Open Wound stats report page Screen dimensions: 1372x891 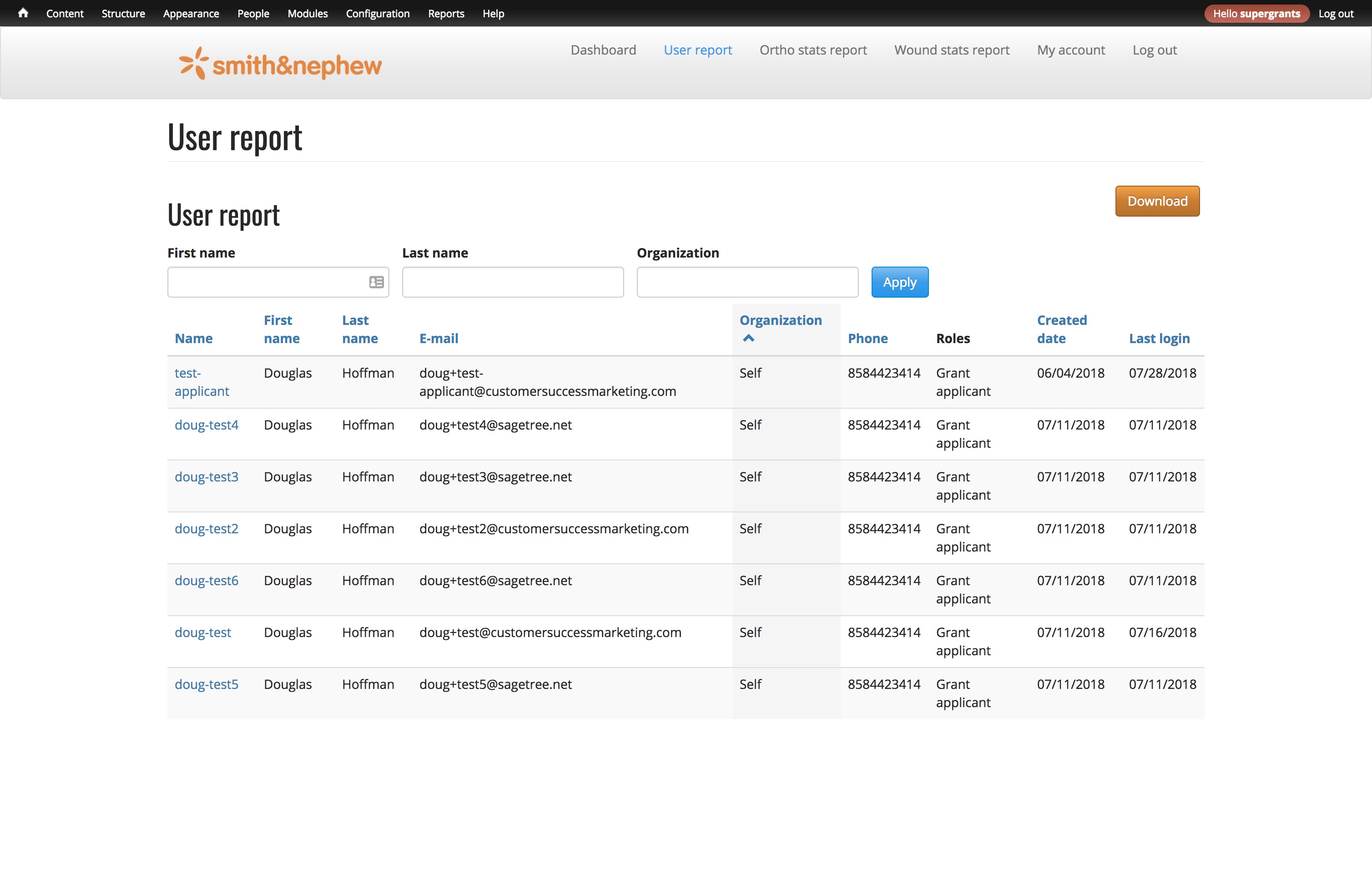952,50
